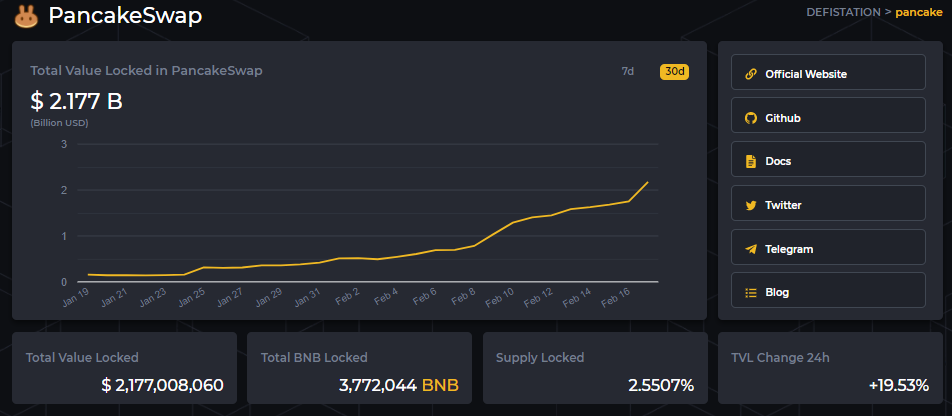Click the Telegram paper plane icon

click(751, 249)
